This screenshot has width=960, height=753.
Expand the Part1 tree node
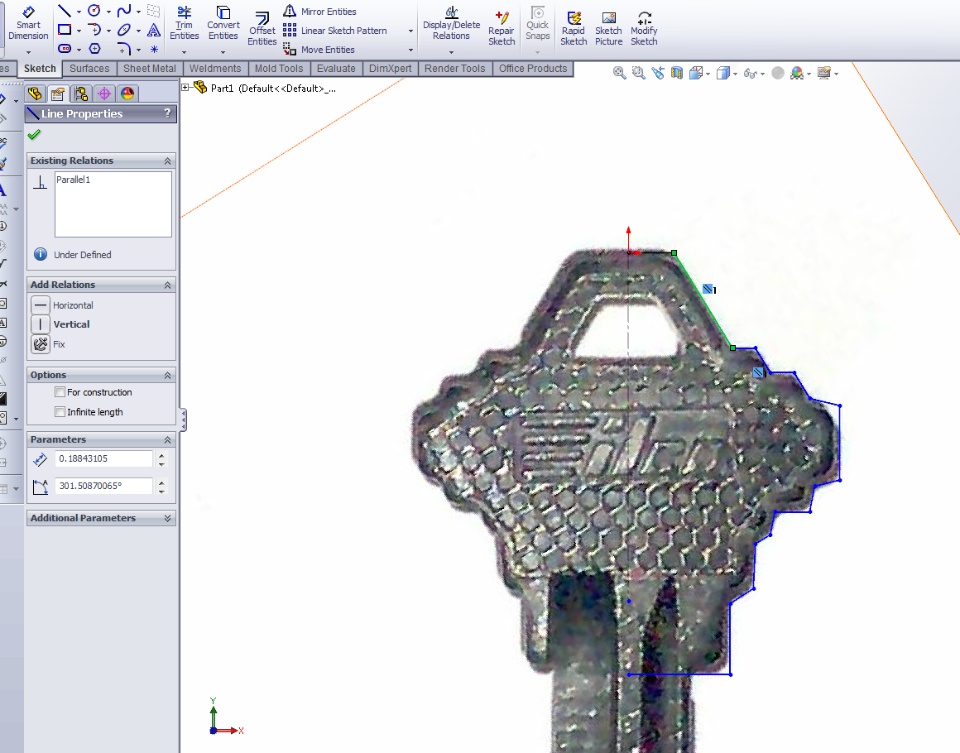pos(185,88)
